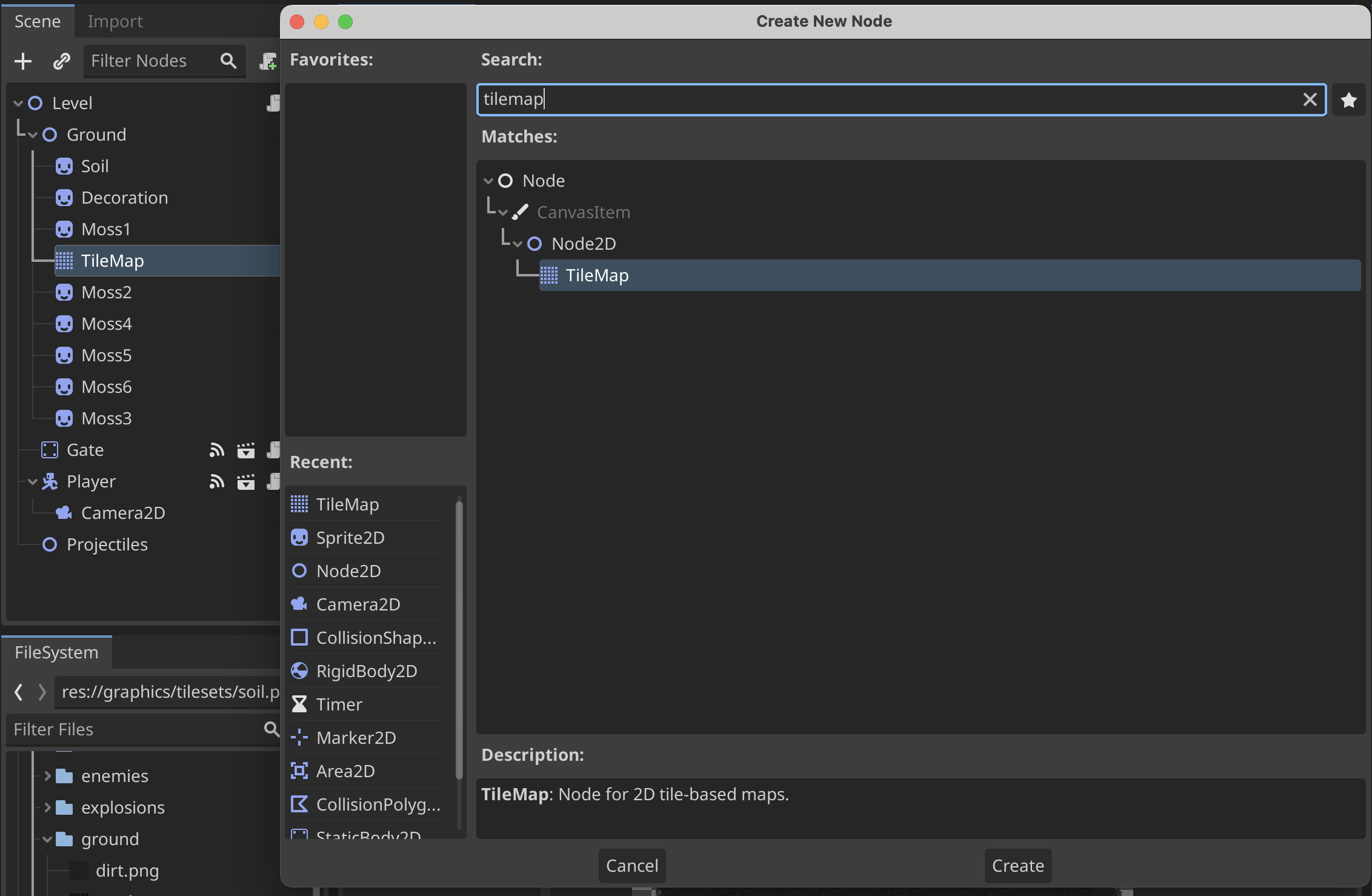Select TileMap in the Matches tree
This screenshot has width=1372, height=896.
(x=950, y=275)
